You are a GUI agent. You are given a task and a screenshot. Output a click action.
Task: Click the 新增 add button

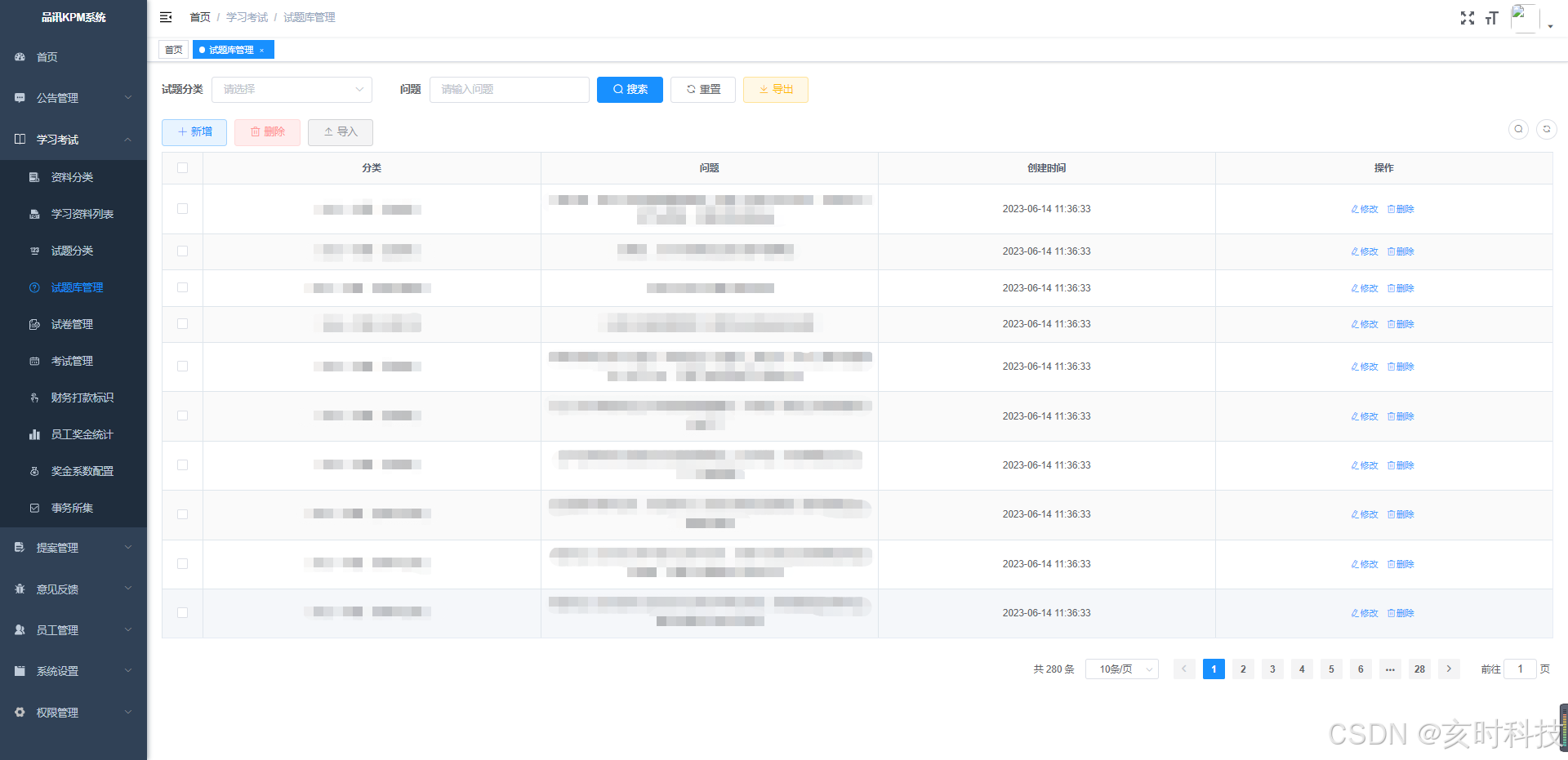pos(194,132)
